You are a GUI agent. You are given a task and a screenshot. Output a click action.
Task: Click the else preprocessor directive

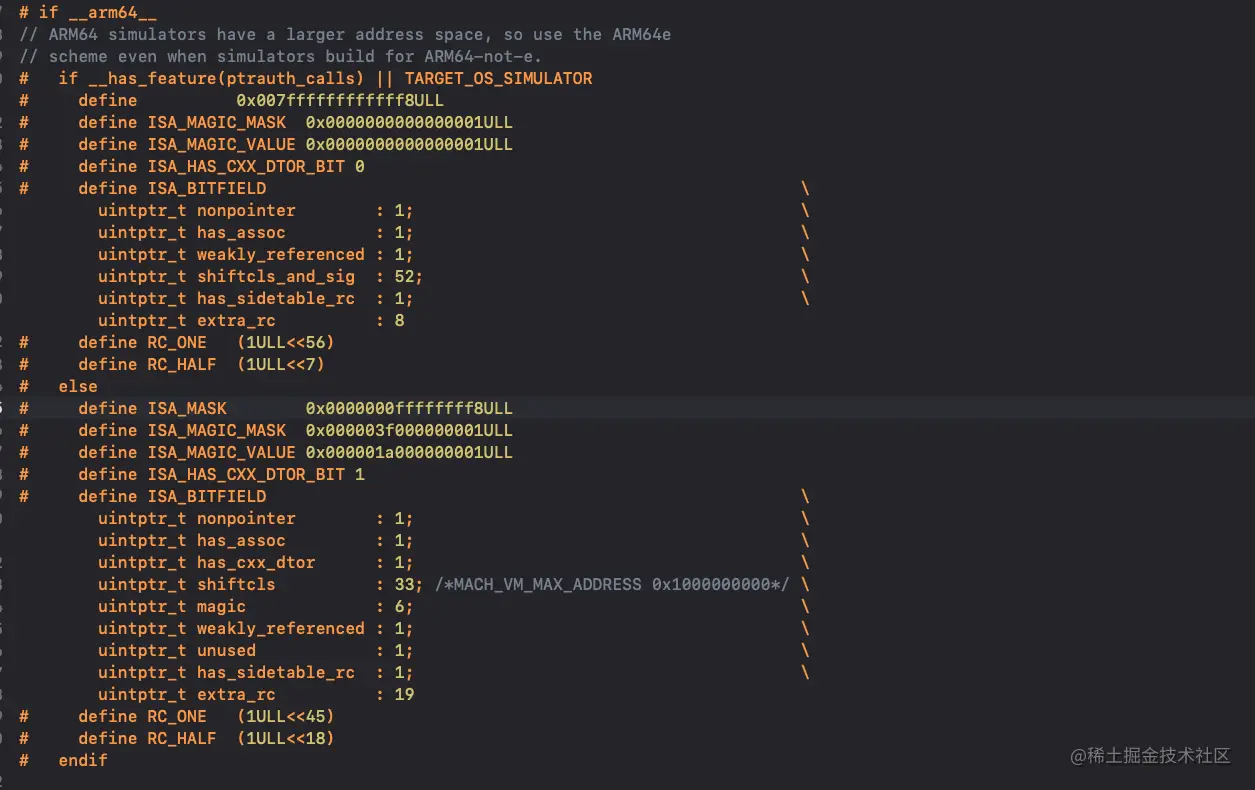click(x=78, y=386)
